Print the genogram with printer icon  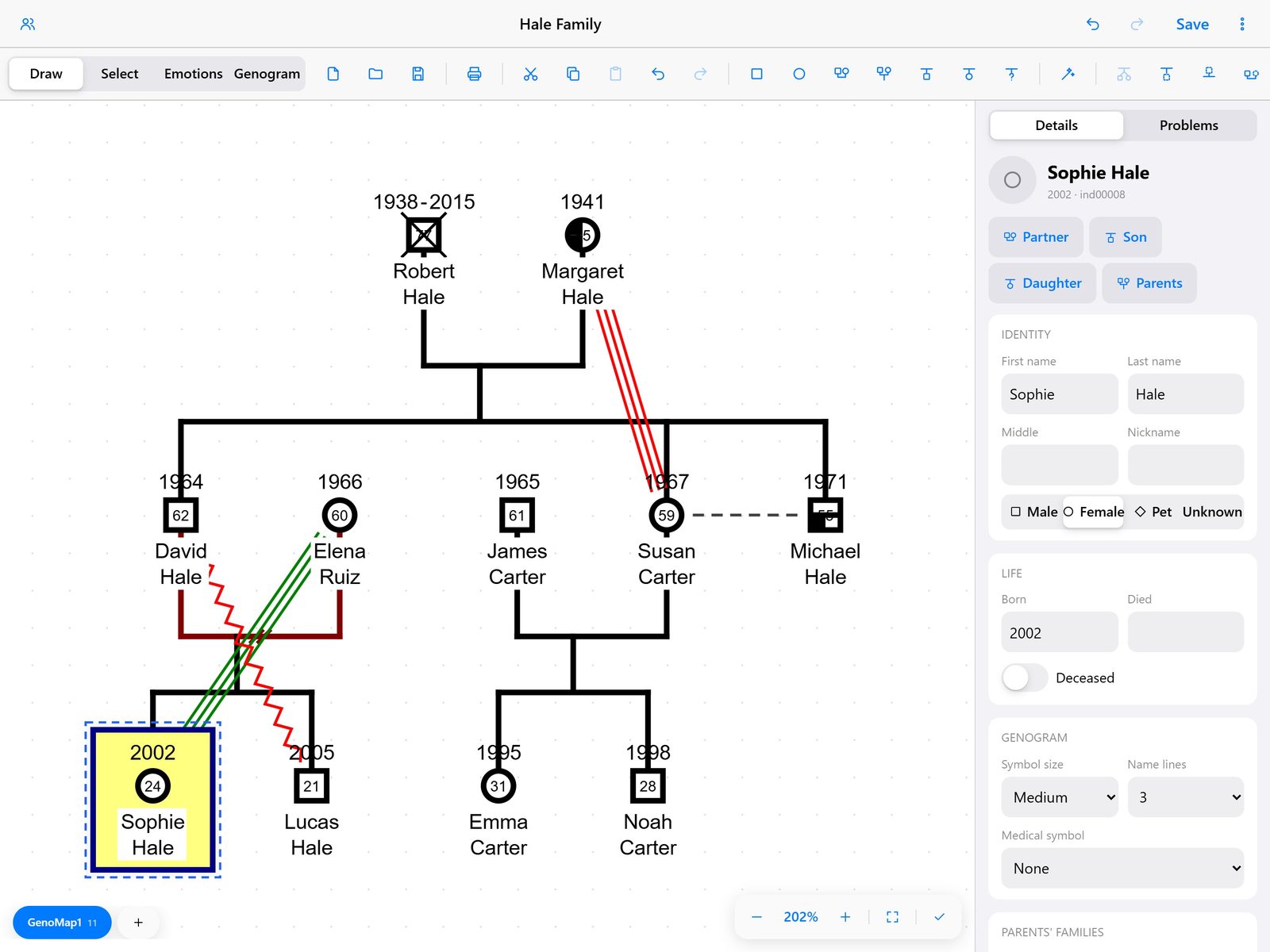coord(474,74)
